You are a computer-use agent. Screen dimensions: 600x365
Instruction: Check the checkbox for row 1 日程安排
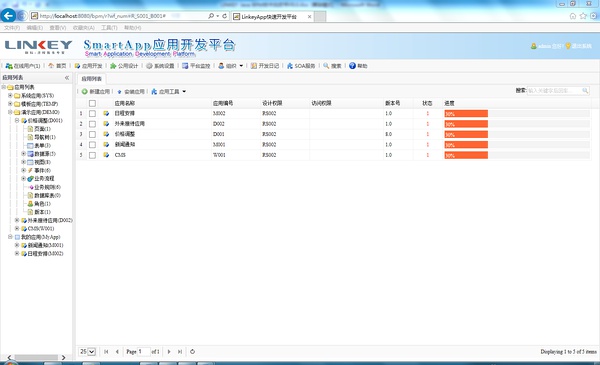92,114
